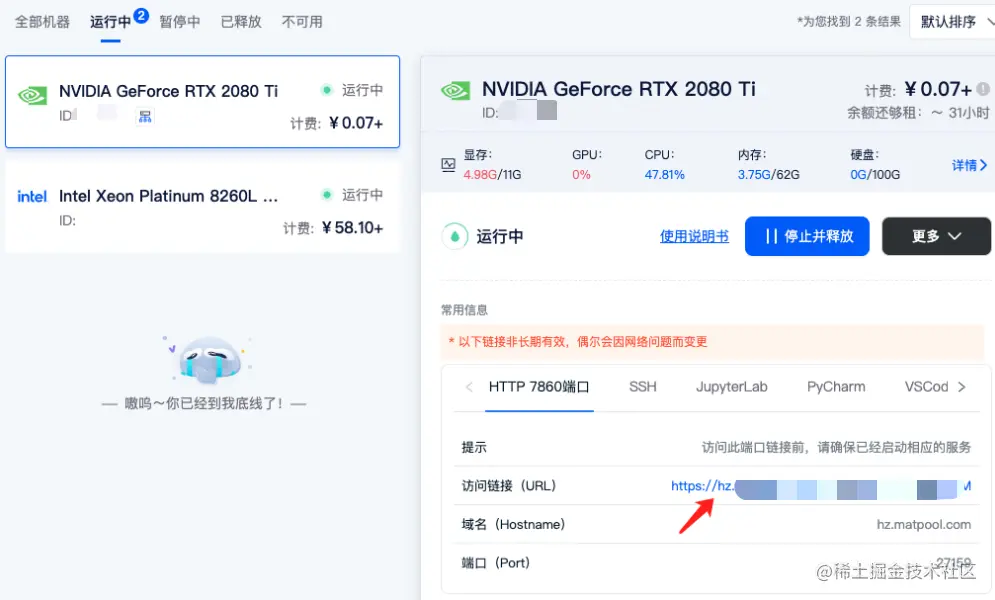Click the 访问此端口链接前 hint text
The width and height of the screenshot is (995, 600).
(836, 447)
